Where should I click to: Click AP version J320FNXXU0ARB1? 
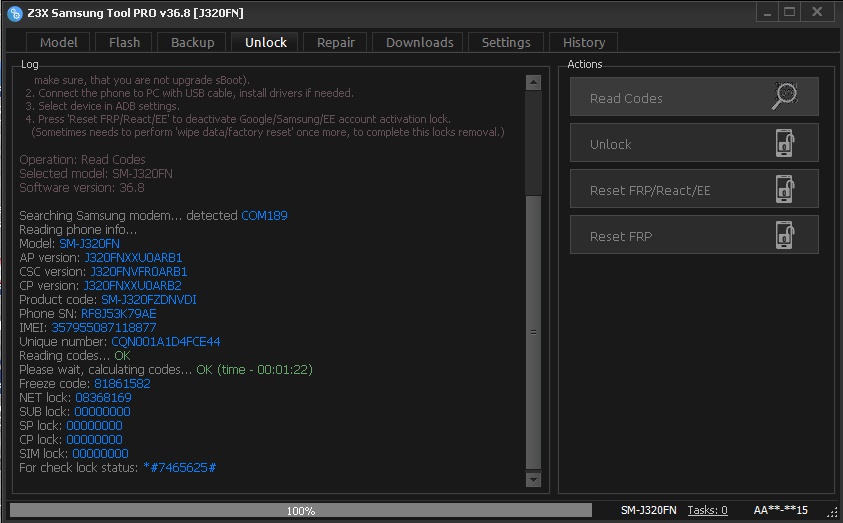[133, 257]
